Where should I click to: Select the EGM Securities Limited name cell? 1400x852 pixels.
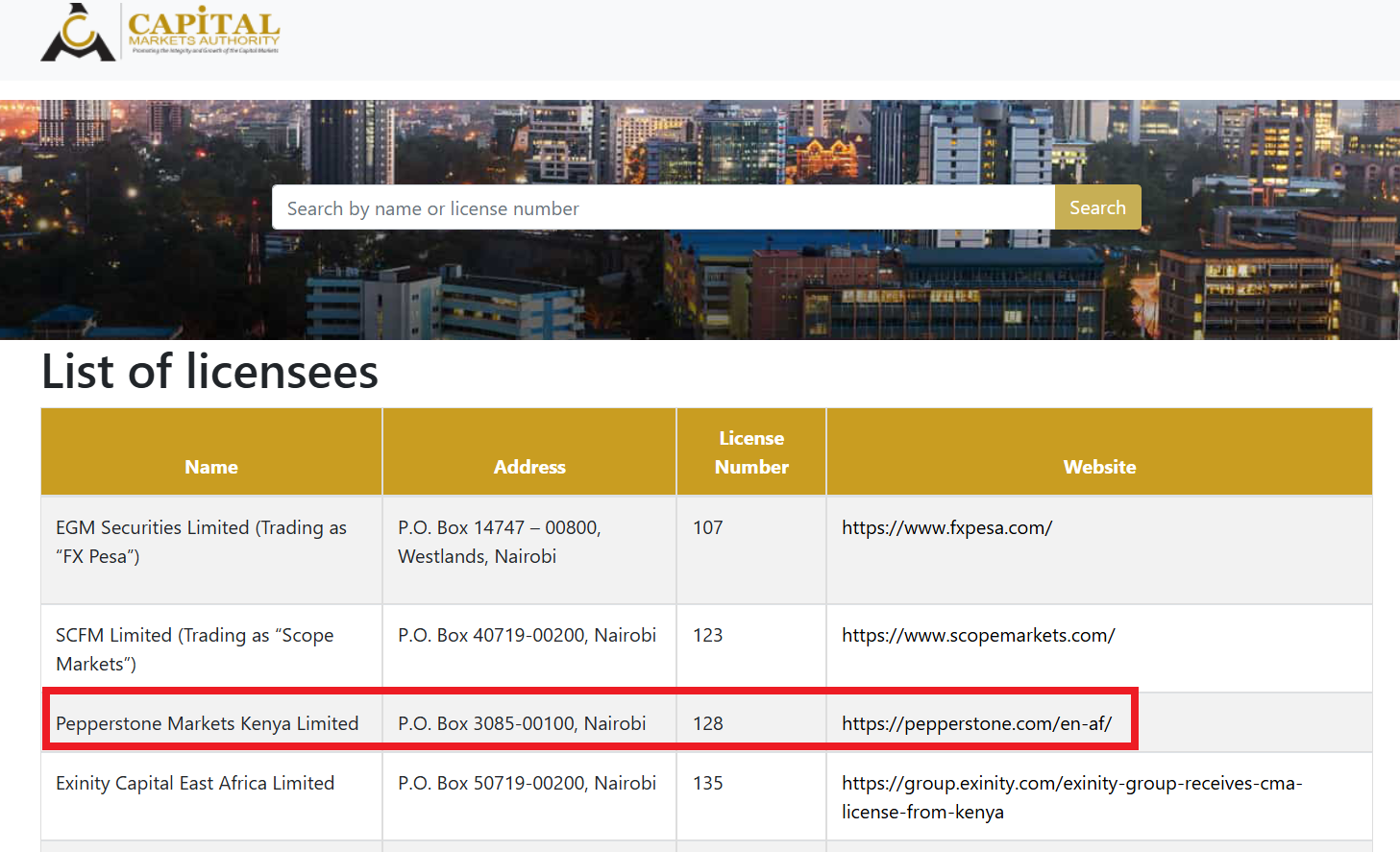point(201,542)
